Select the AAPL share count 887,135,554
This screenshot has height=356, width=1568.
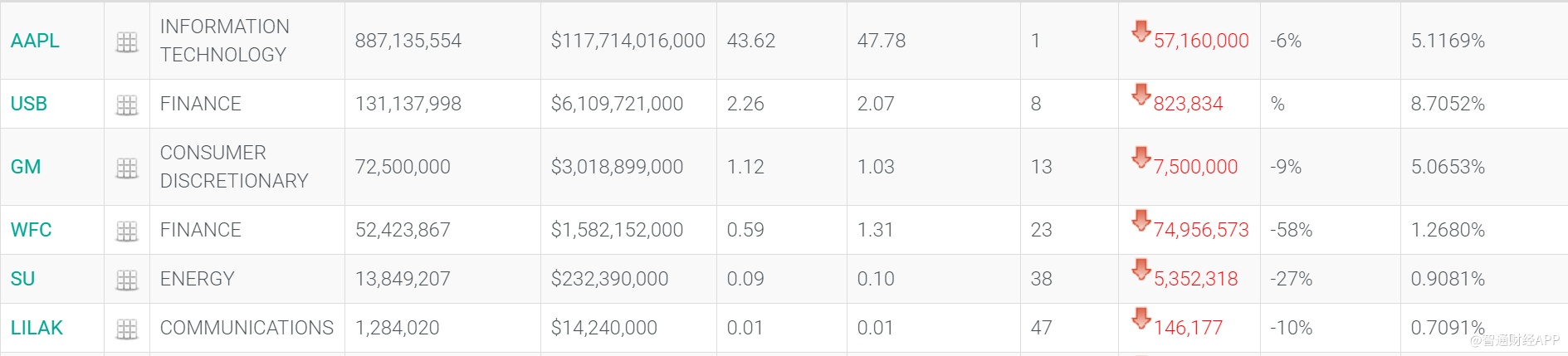pos(408,41)
